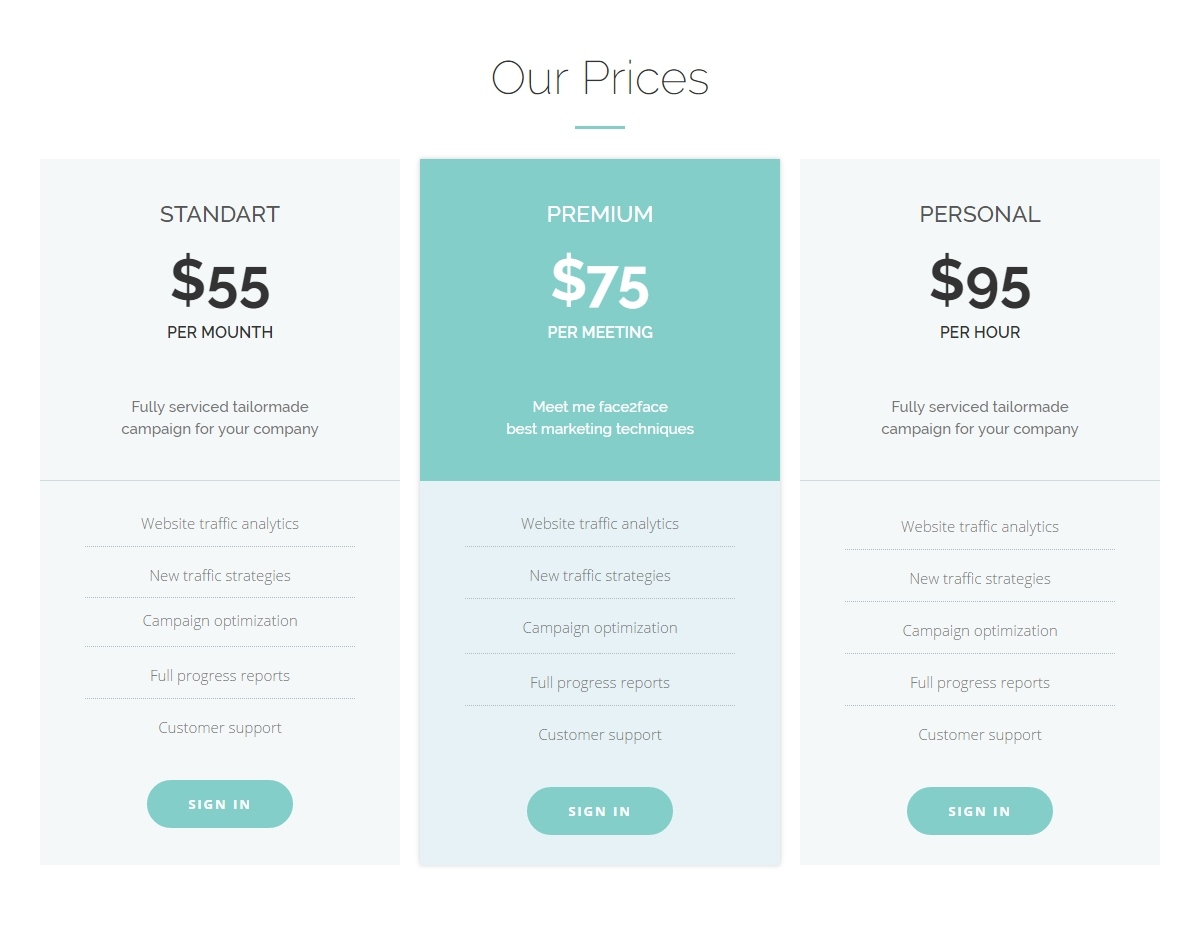Click the "Our Prices" heading
Image resolution: width=1200 pixels, height=925 pixels.
[x=600, y=78]
